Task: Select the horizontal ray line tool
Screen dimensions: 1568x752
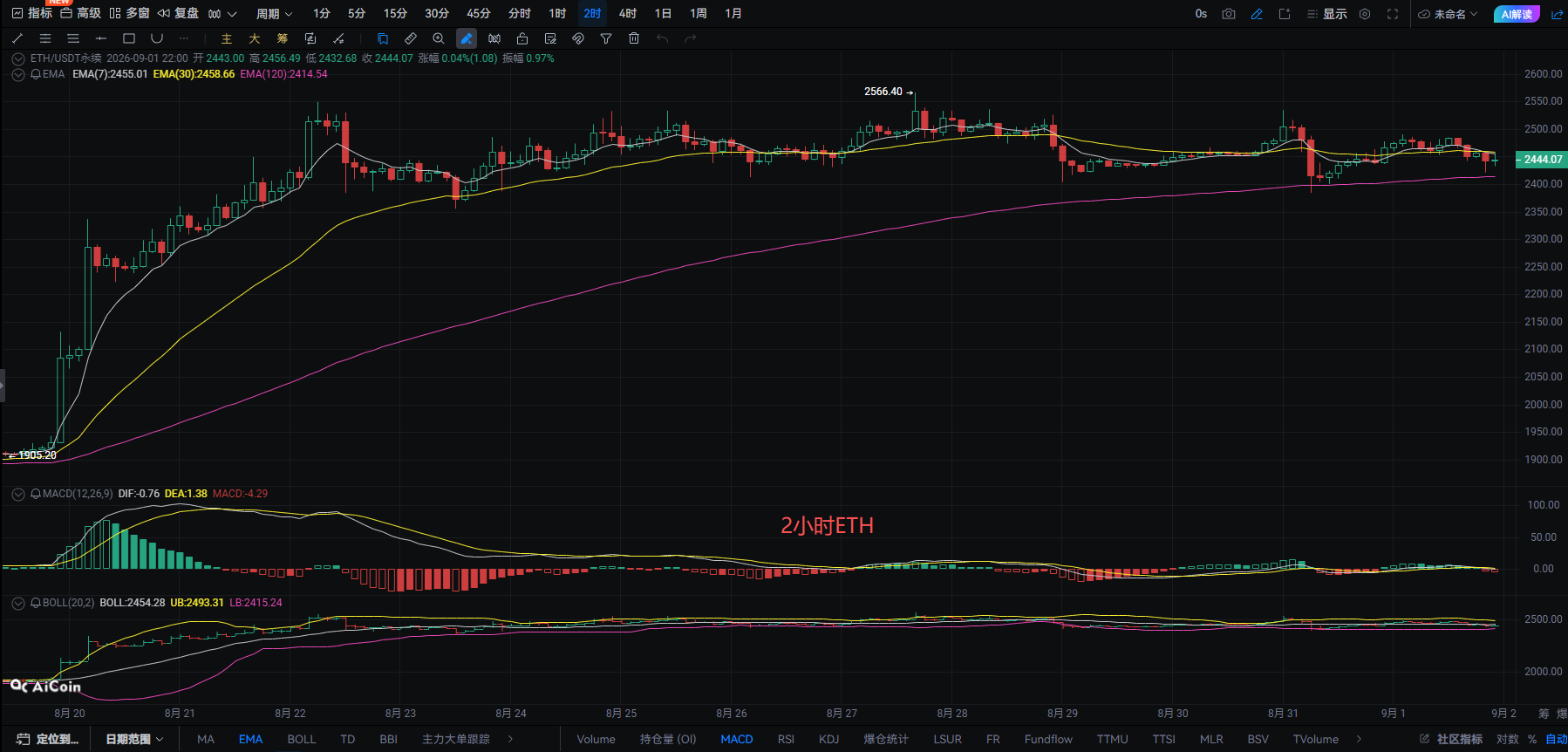Action: [101, 38]
